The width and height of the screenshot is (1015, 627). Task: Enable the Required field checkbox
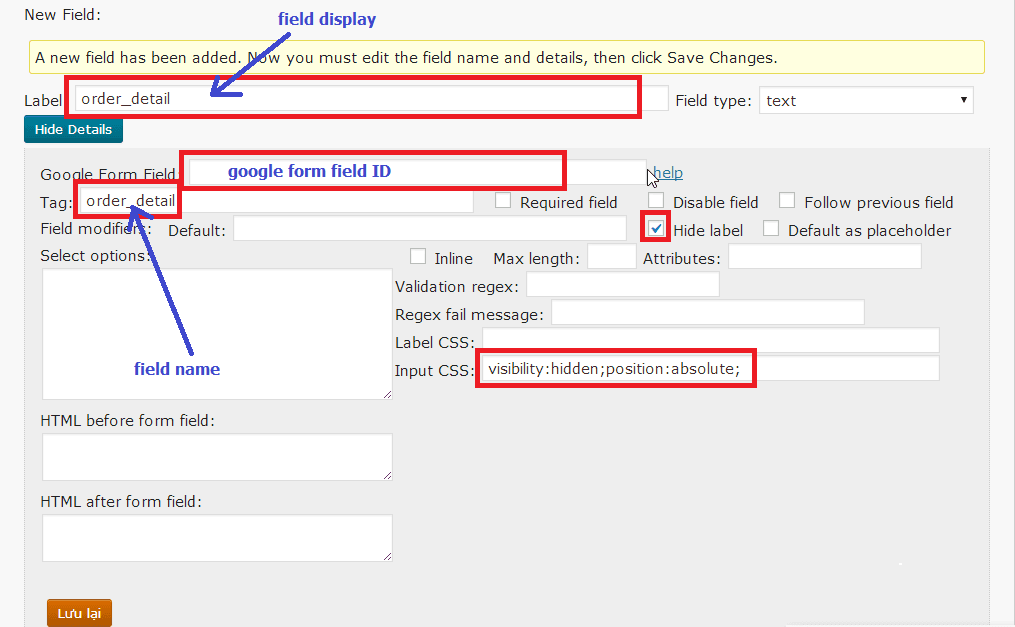point(504,201)
